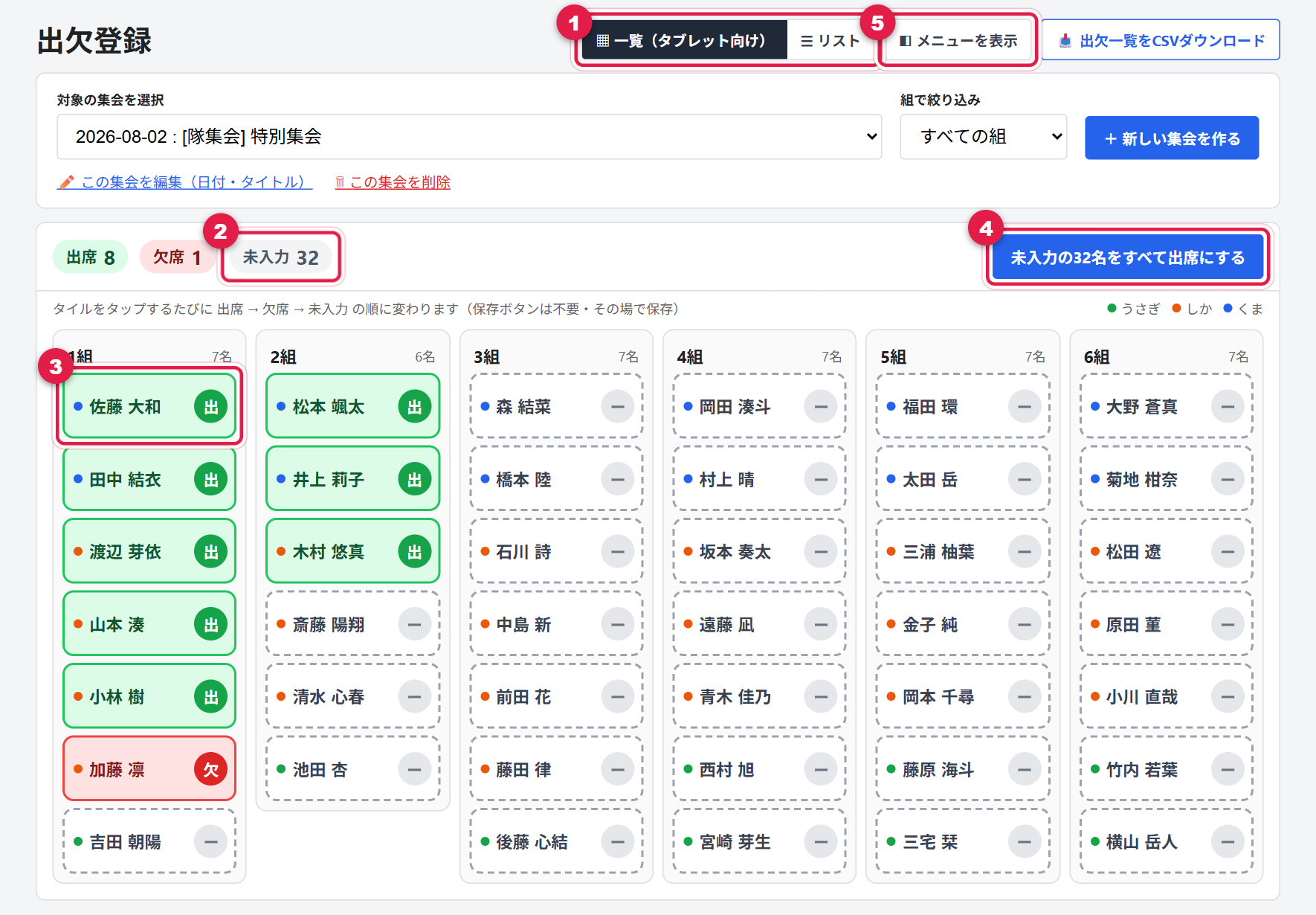1316x915 pixels.
Task: Click the dash status icon for 大野 蒼真
Action: tap(1228, 407)
